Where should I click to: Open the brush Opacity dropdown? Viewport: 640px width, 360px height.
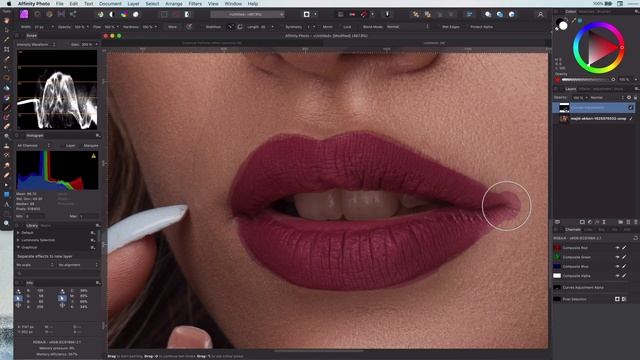click(87, 27)
